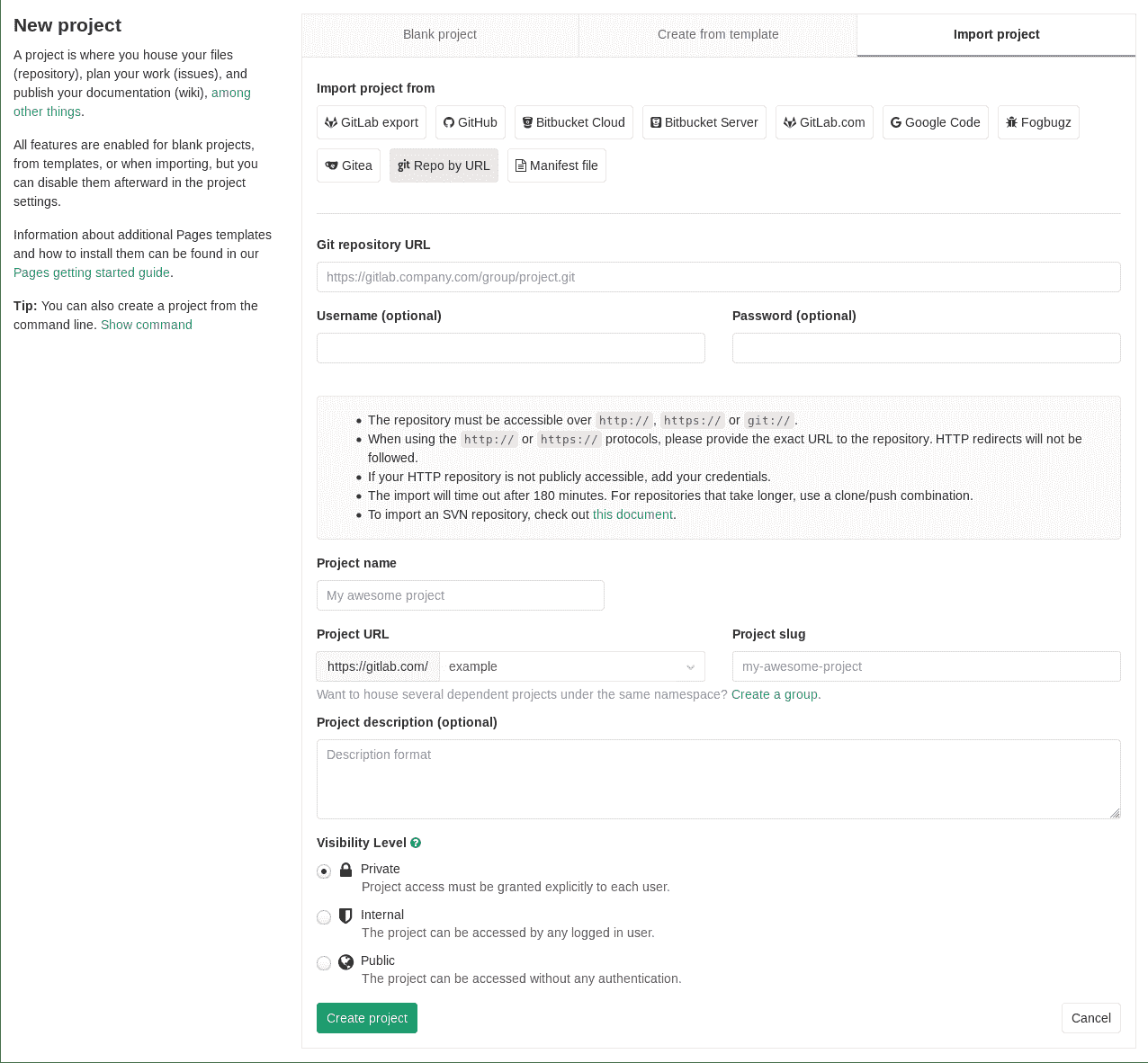The width and height of the screenshot is (1148, 1063).
Task: Switch to the Blank project tab
Action: 439,34
